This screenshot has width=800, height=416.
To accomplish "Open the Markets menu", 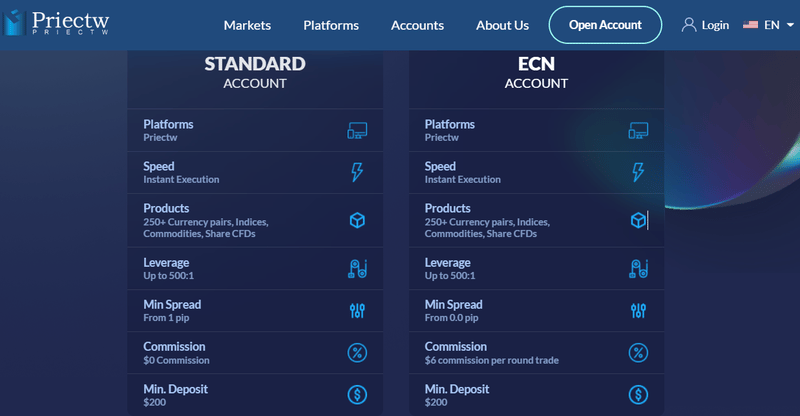I will point(247,25).
